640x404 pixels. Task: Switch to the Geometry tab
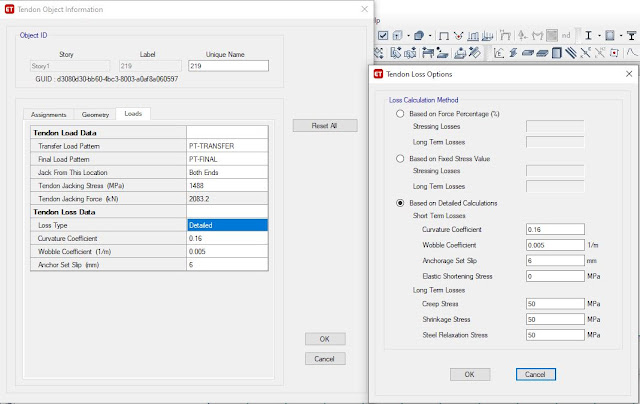pyautogui.click(x=95, y=115)
